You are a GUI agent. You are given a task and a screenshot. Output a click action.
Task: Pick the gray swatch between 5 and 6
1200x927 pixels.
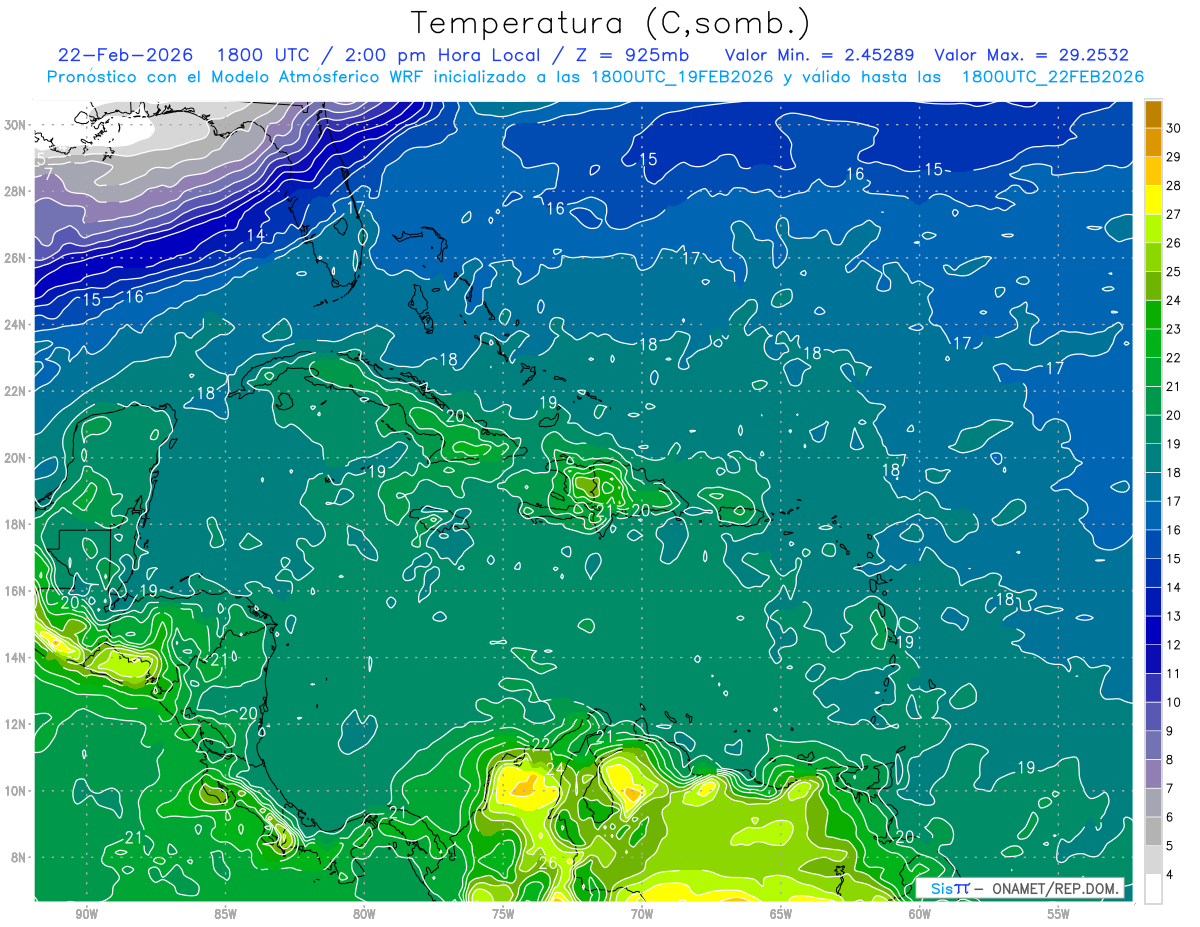pyautogui.click(x=1153, y=832)
